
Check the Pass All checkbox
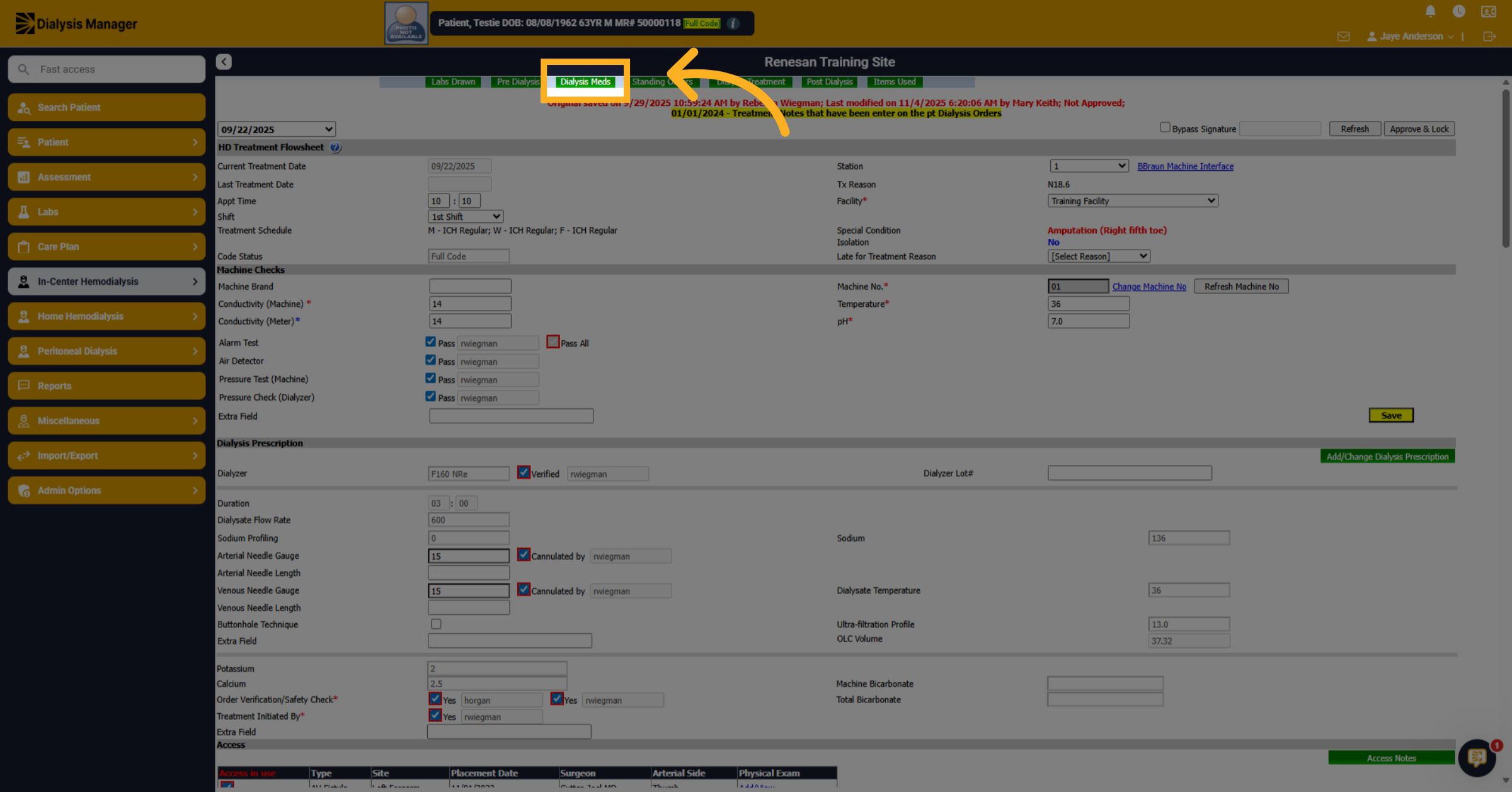tap(553, 341)
